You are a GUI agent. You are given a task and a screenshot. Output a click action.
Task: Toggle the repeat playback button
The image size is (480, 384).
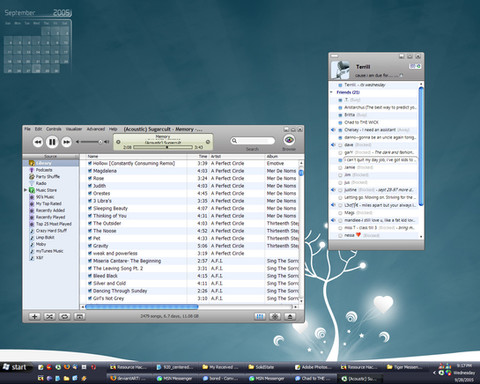64,316
